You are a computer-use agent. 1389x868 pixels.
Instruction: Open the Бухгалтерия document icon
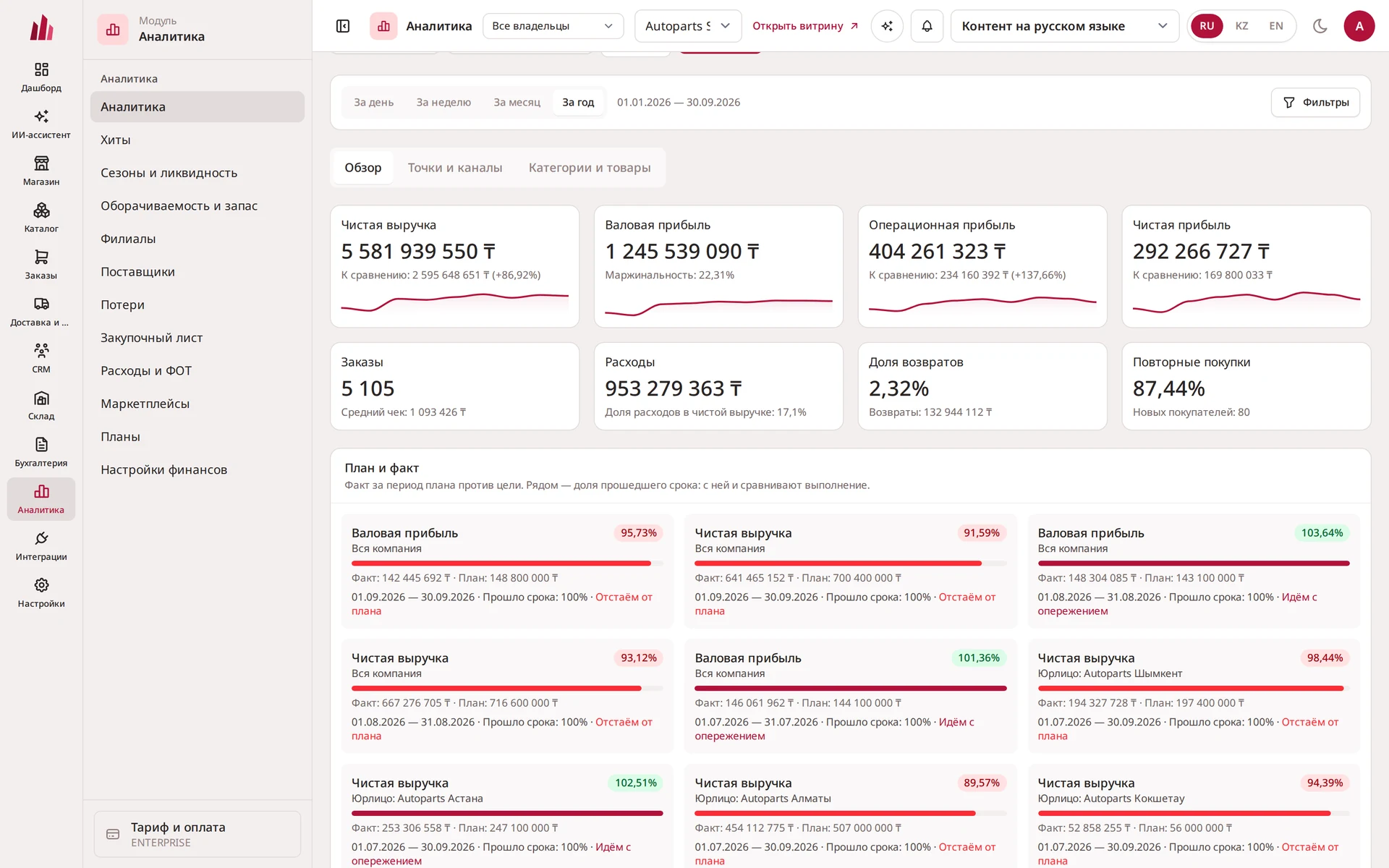click(41, 444)
